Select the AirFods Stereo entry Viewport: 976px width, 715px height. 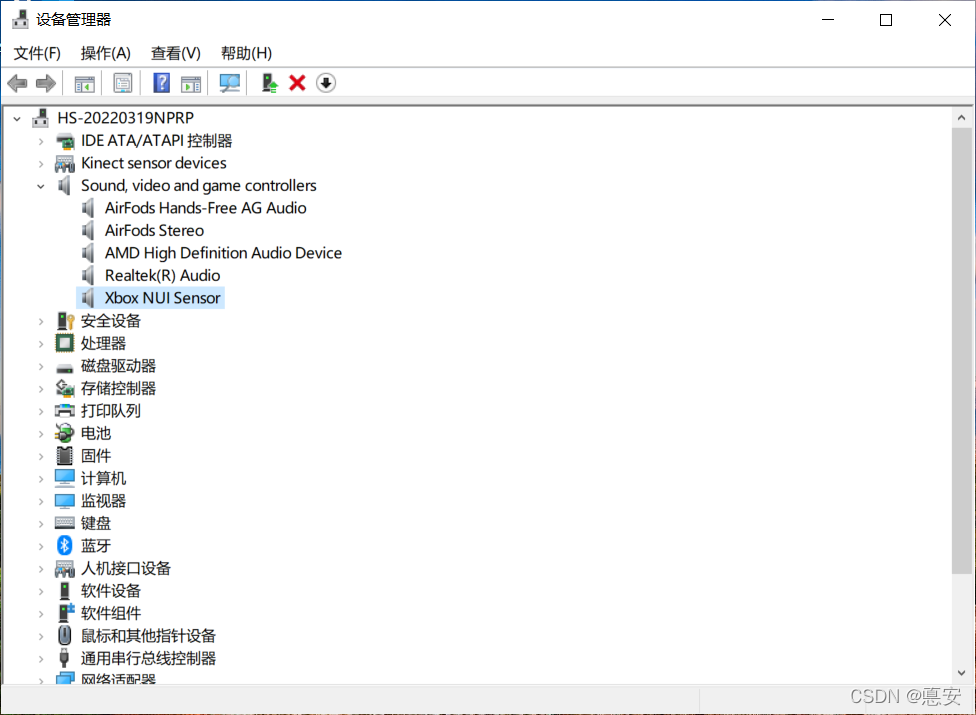point(154,231)
